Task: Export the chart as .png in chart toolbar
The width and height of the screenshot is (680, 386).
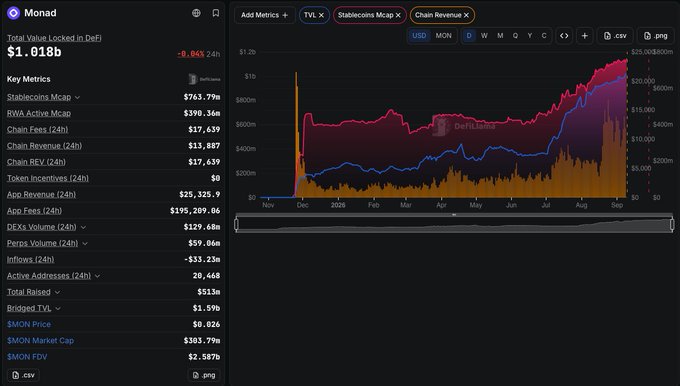Action: [655, 36]
